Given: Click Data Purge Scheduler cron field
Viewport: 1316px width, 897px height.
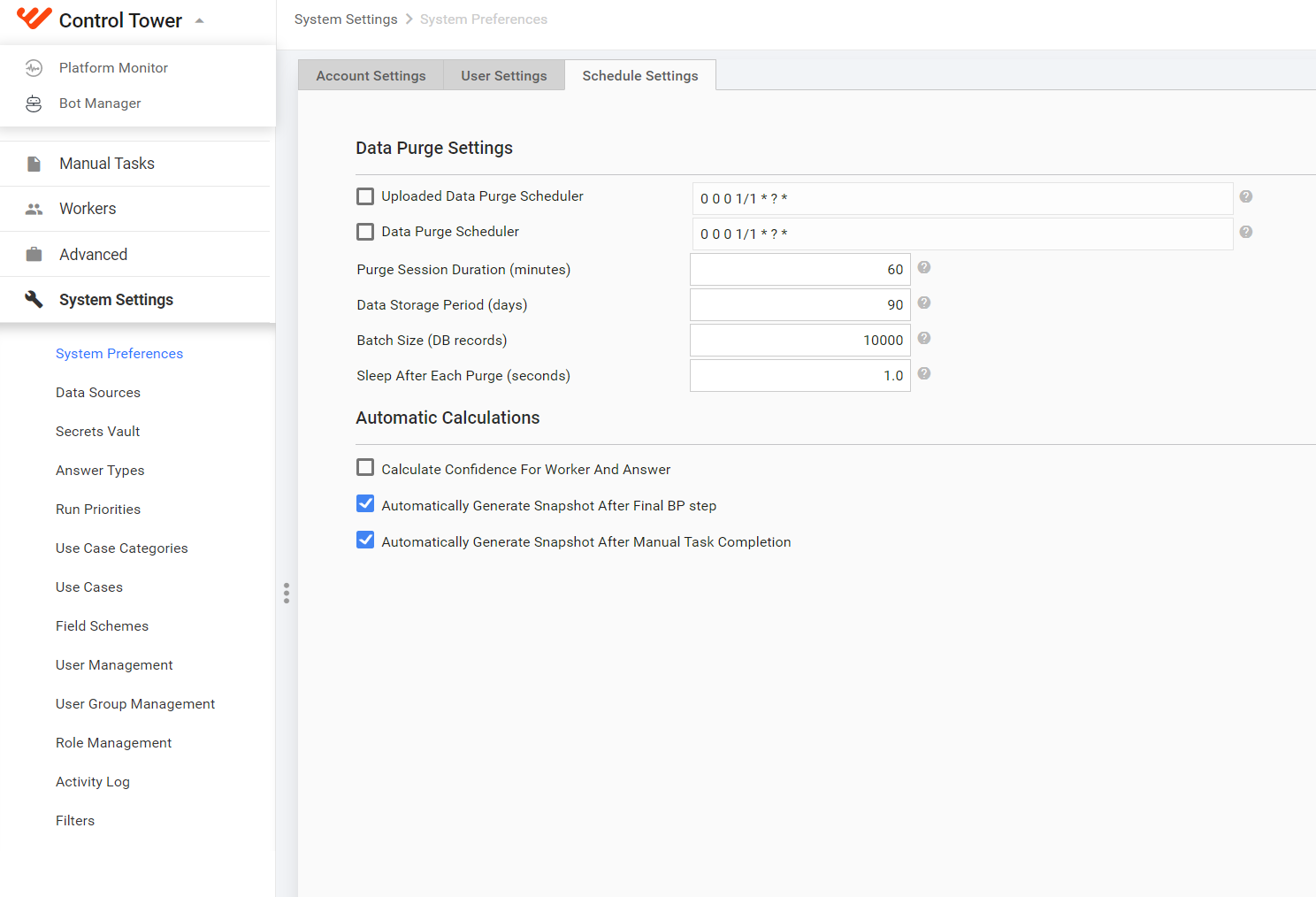Looking at the screenshot, I should click(x=962, y=234).
